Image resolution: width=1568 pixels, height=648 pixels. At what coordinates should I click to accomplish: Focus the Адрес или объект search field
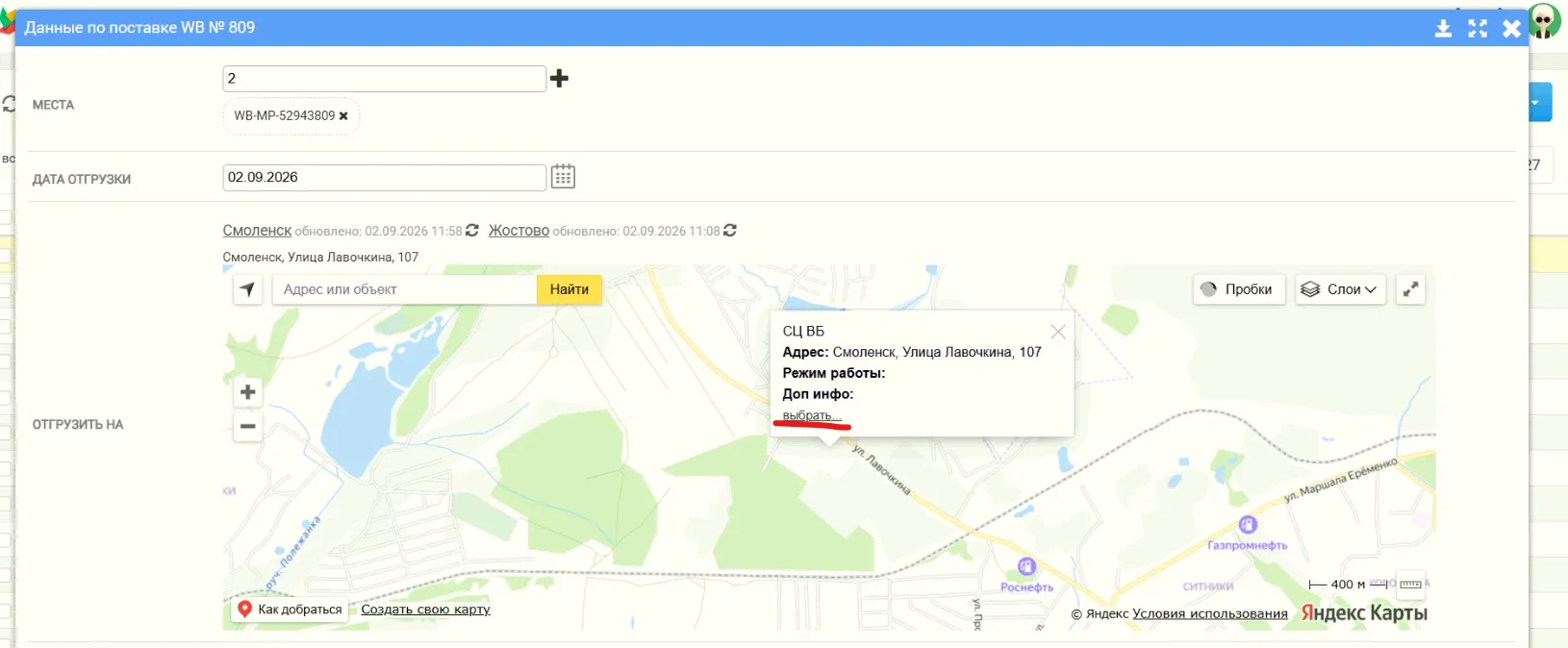tap(404, 289)
